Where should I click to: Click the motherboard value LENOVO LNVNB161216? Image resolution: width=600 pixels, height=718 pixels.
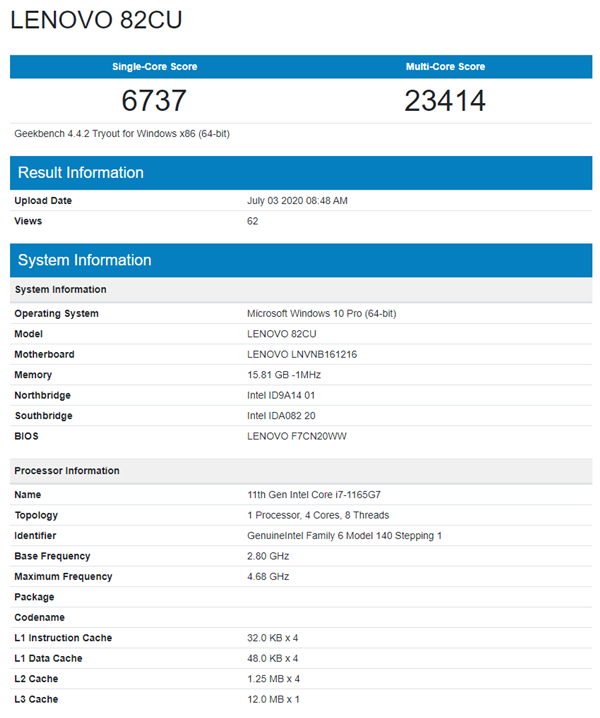coord(302,355)
